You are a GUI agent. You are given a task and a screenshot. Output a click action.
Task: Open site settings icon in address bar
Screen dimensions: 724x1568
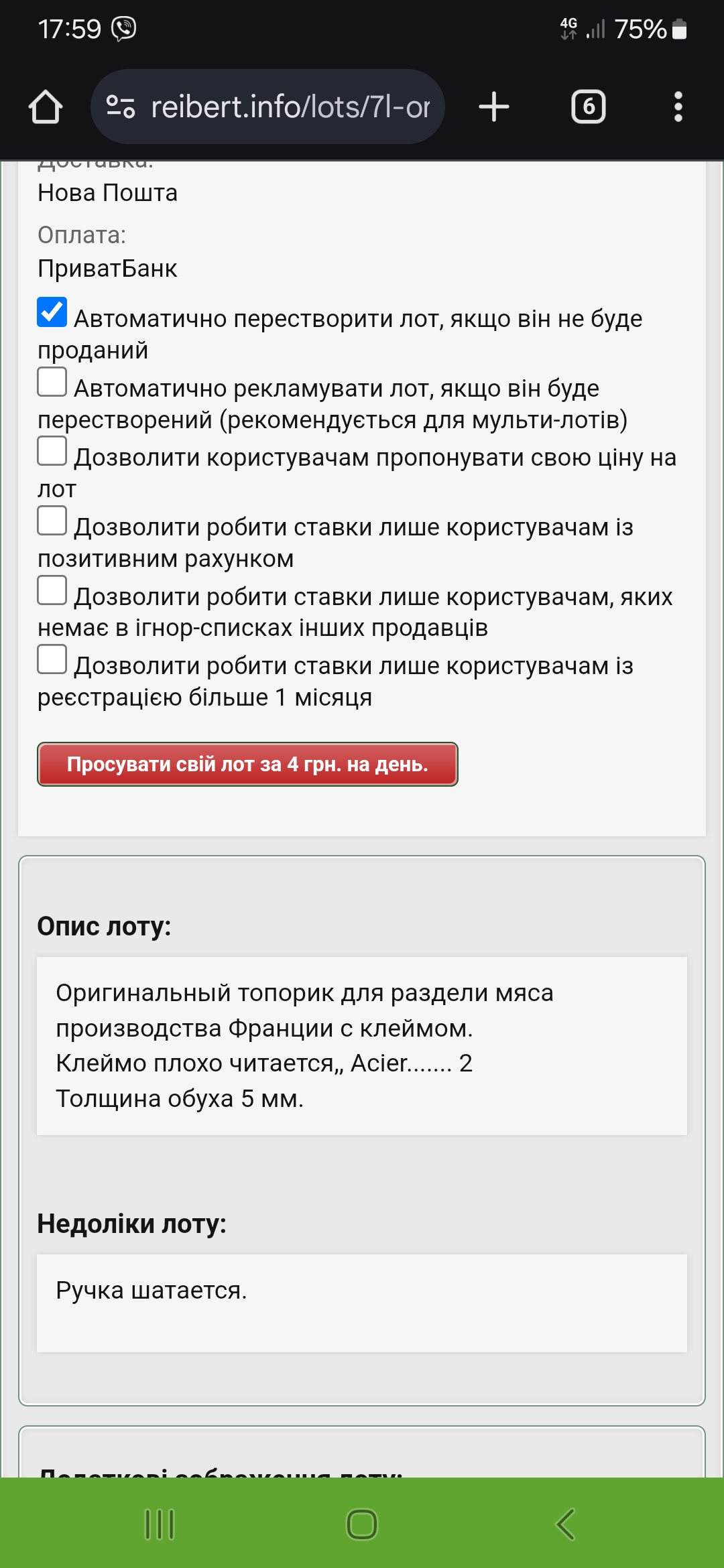(x=121, y=107)
